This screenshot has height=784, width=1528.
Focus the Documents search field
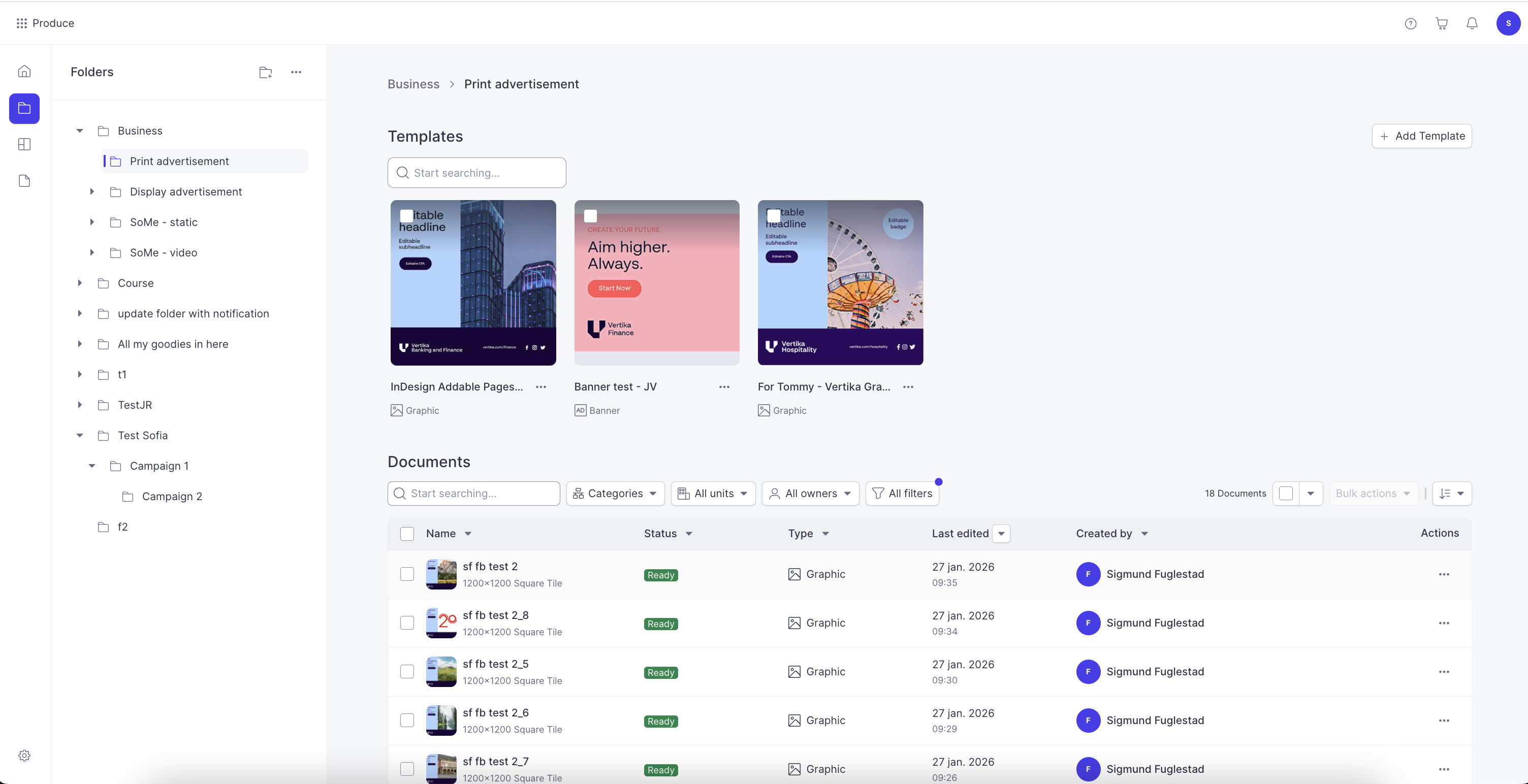pyautogui.click(x=473, y=494)
